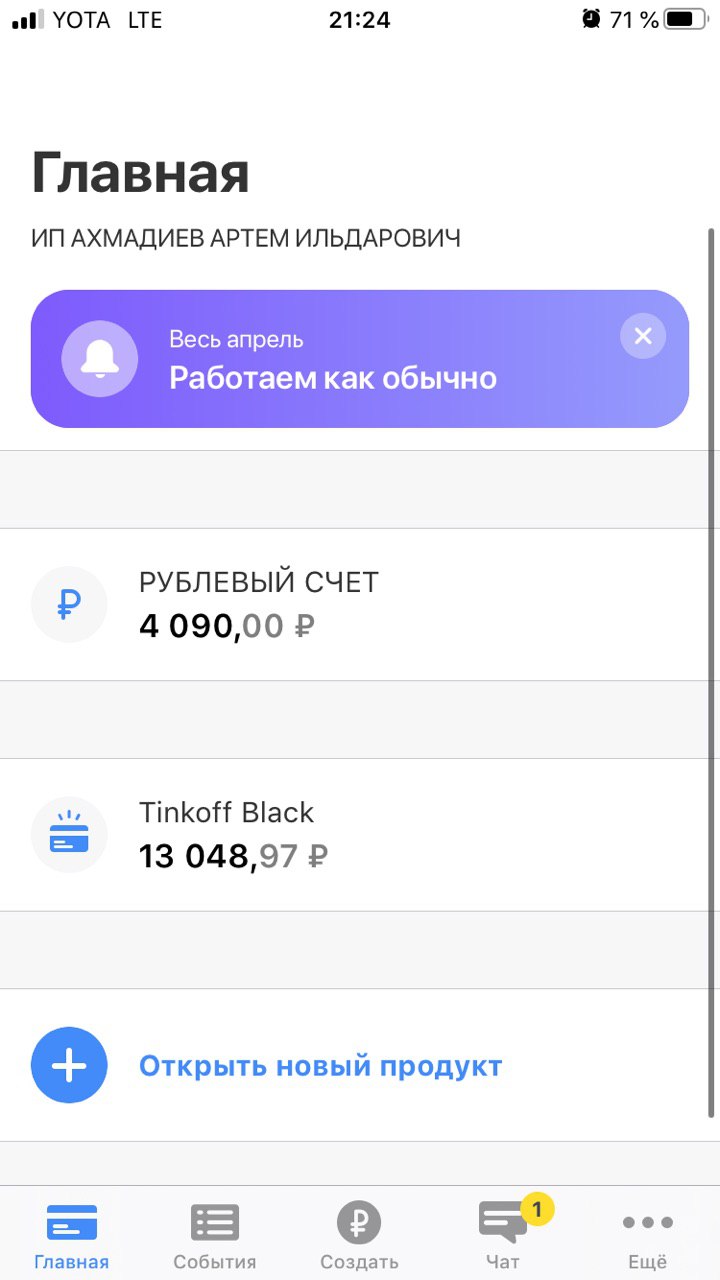Tap the ruble icon beside РУБЛЕВЫЙ СЧЕТ
Image resolution: width=720 pixels, height=1280 pixels.
coord(69,604)
